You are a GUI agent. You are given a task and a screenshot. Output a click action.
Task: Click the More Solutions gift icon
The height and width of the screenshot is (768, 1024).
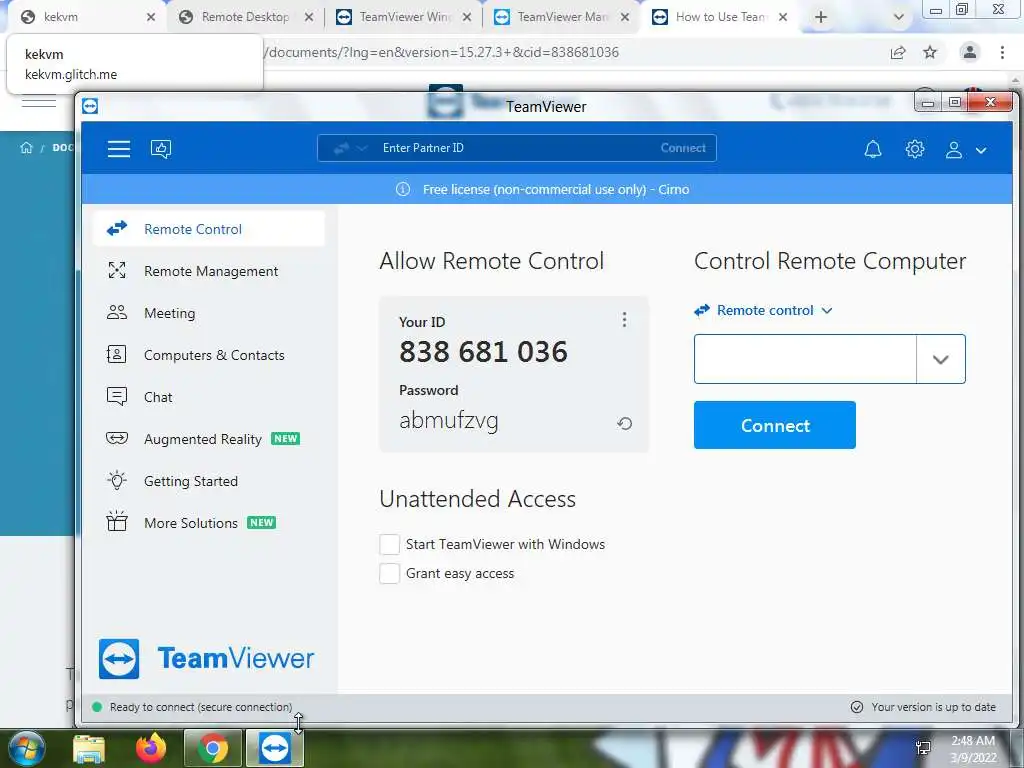pyautogui.click(x=117, y=521)
